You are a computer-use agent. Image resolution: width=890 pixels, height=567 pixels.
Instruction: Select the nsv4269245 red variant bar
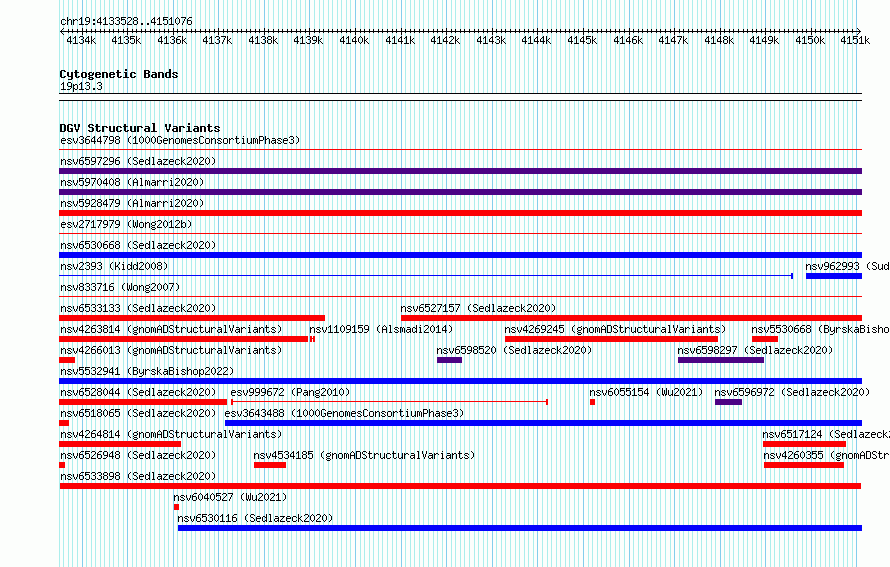click(611, 339)
